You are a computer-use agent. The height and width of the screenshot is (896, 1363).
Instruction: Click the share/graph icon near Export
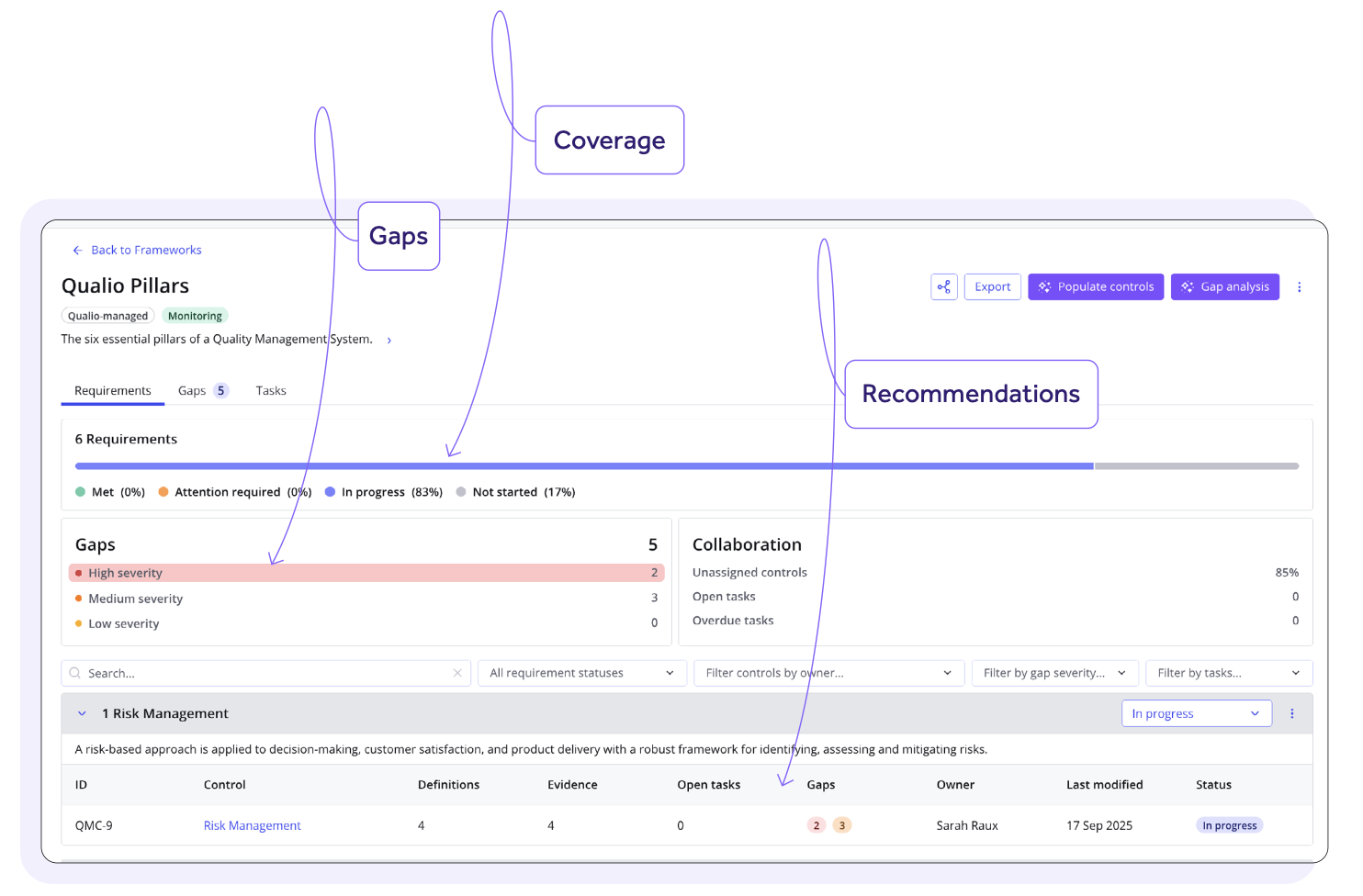click(x=944, y=286)
